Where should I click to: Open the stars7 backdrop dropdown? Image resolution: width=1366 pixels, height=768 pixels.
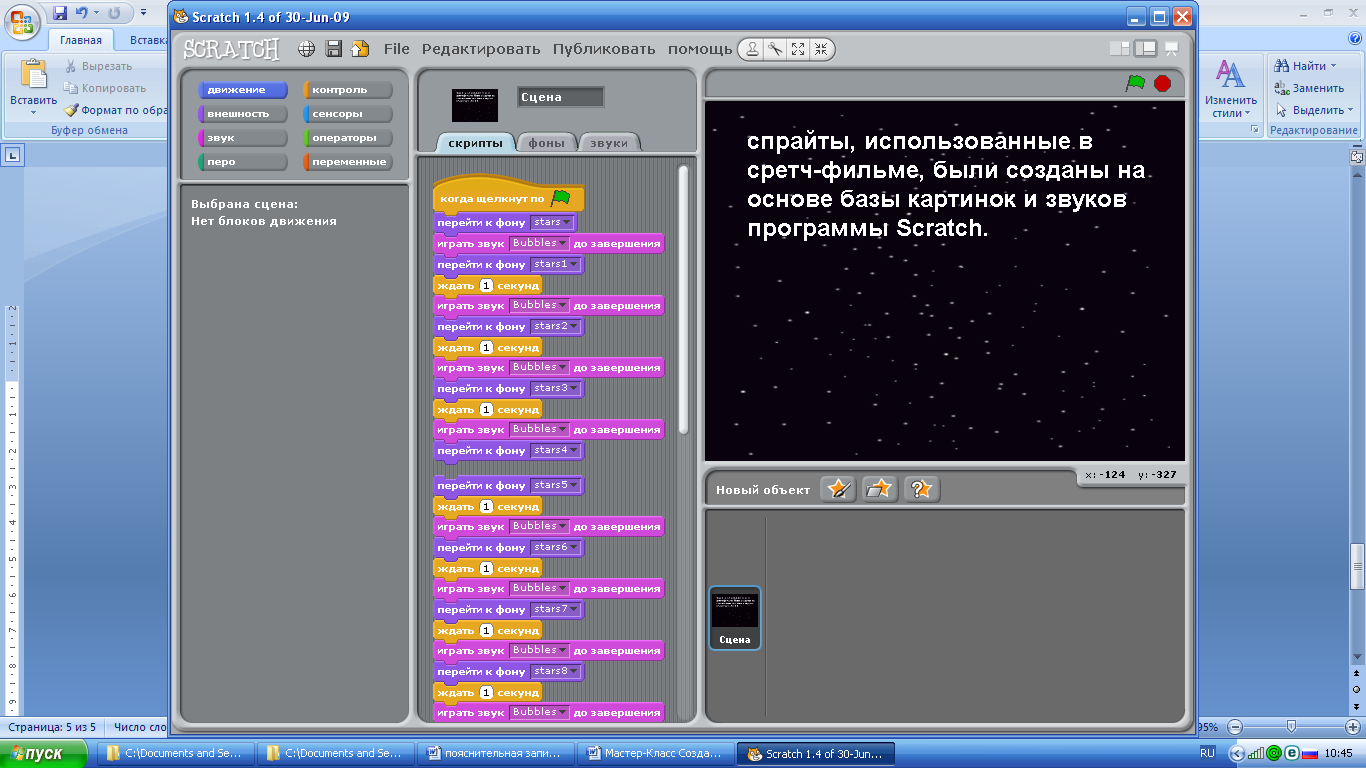point(555,609)
